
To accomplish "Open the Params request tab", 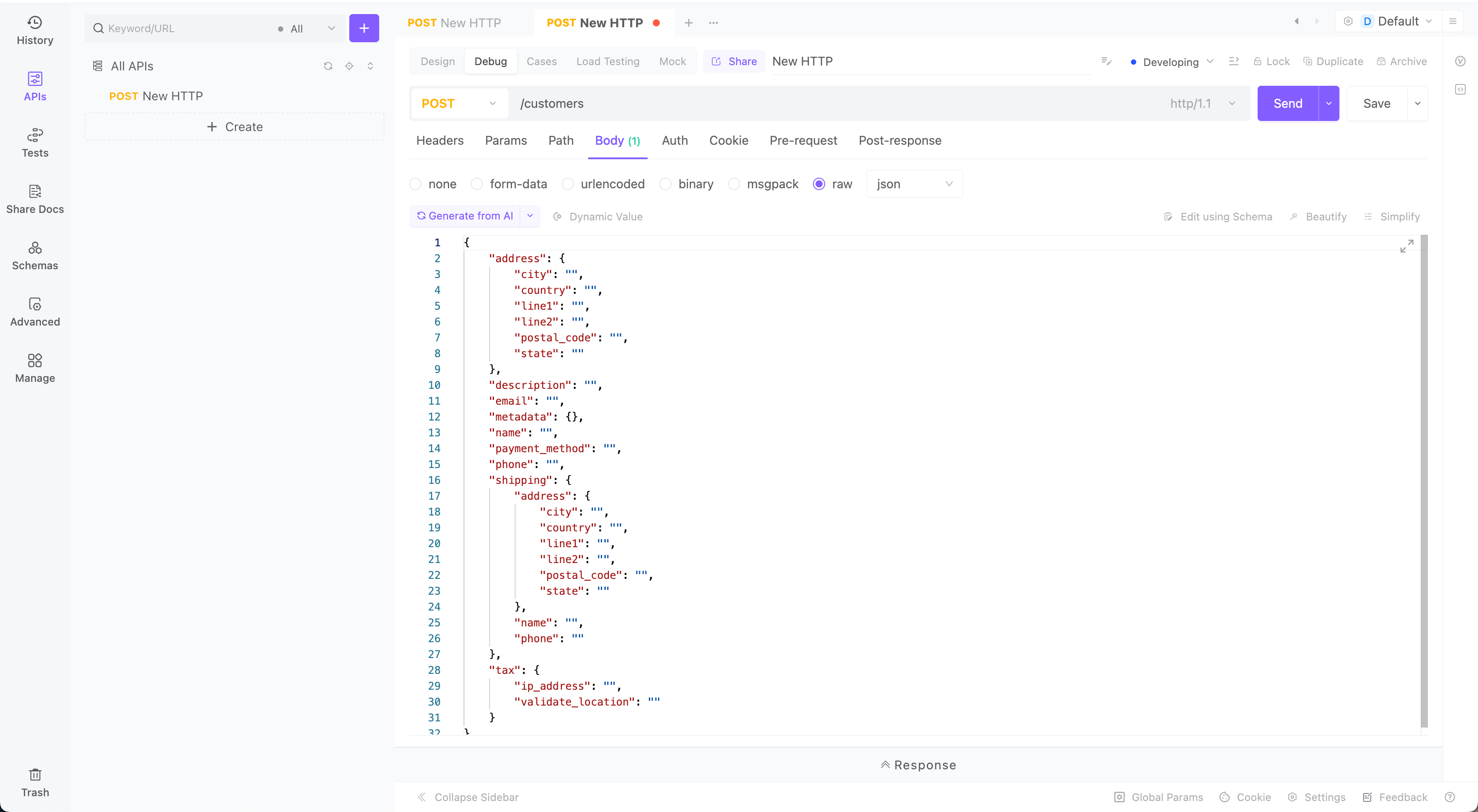I will point(505,141).
